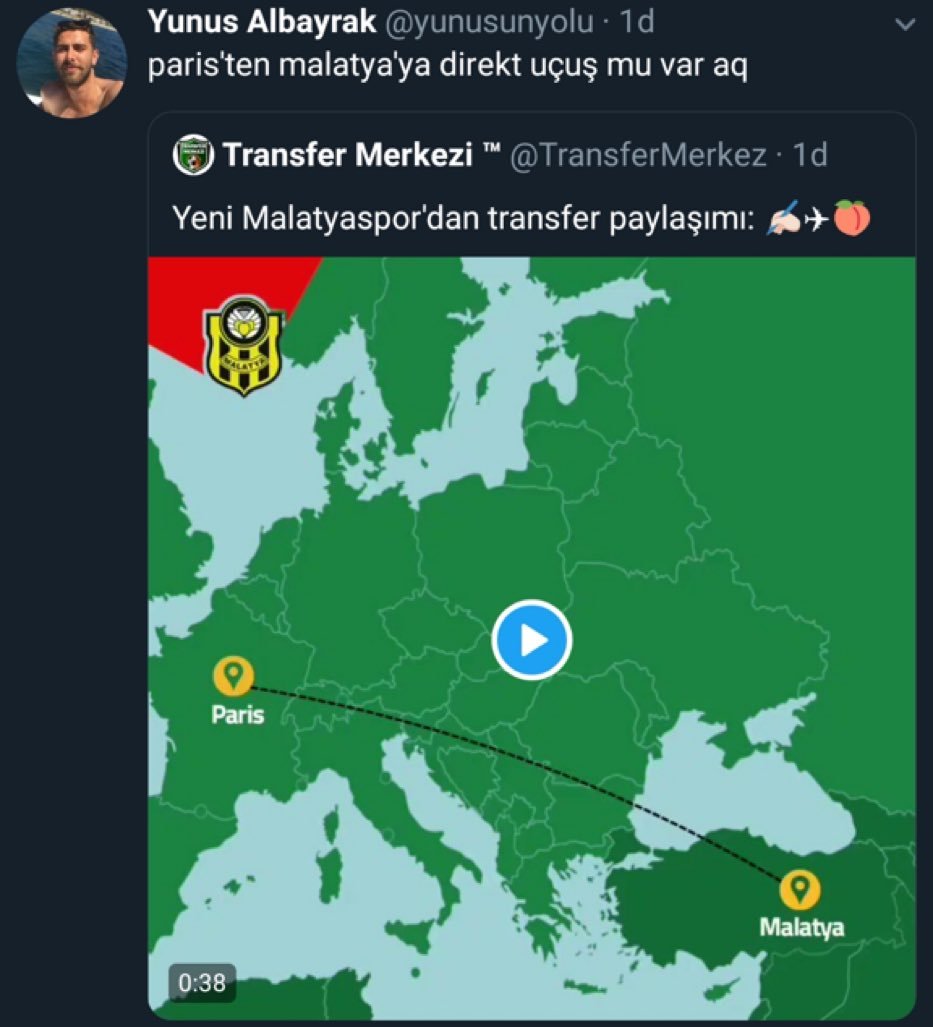Expand the tweet options chevron
This screenshot has height=1027, width=933.
(906, 24)
